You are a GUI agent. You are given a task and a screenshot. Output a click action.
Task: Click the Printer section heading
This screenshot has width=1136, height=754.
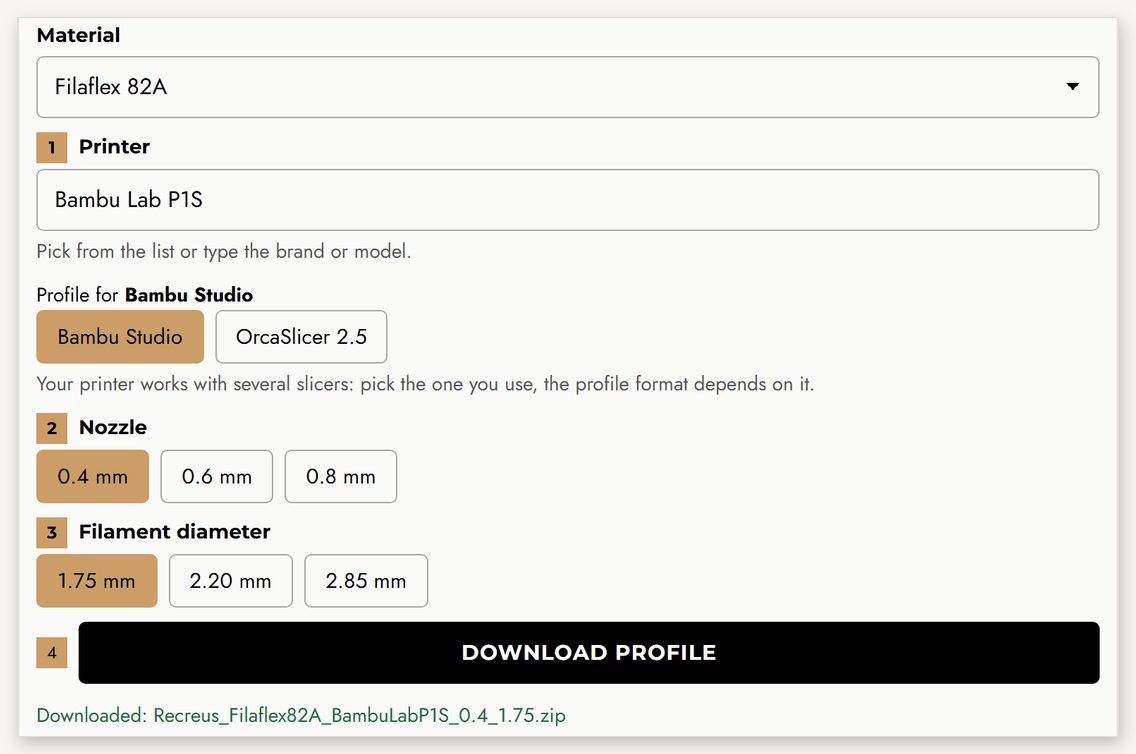[114, 146]
